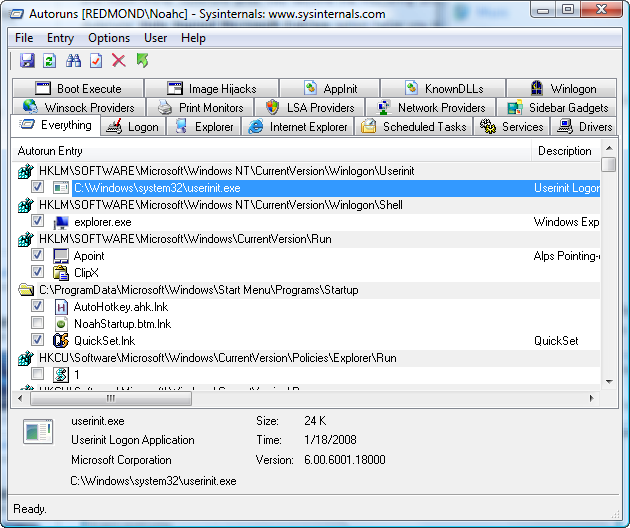
Task: Switch to the Image Hijacks tab
Action: tap(211, 88)
